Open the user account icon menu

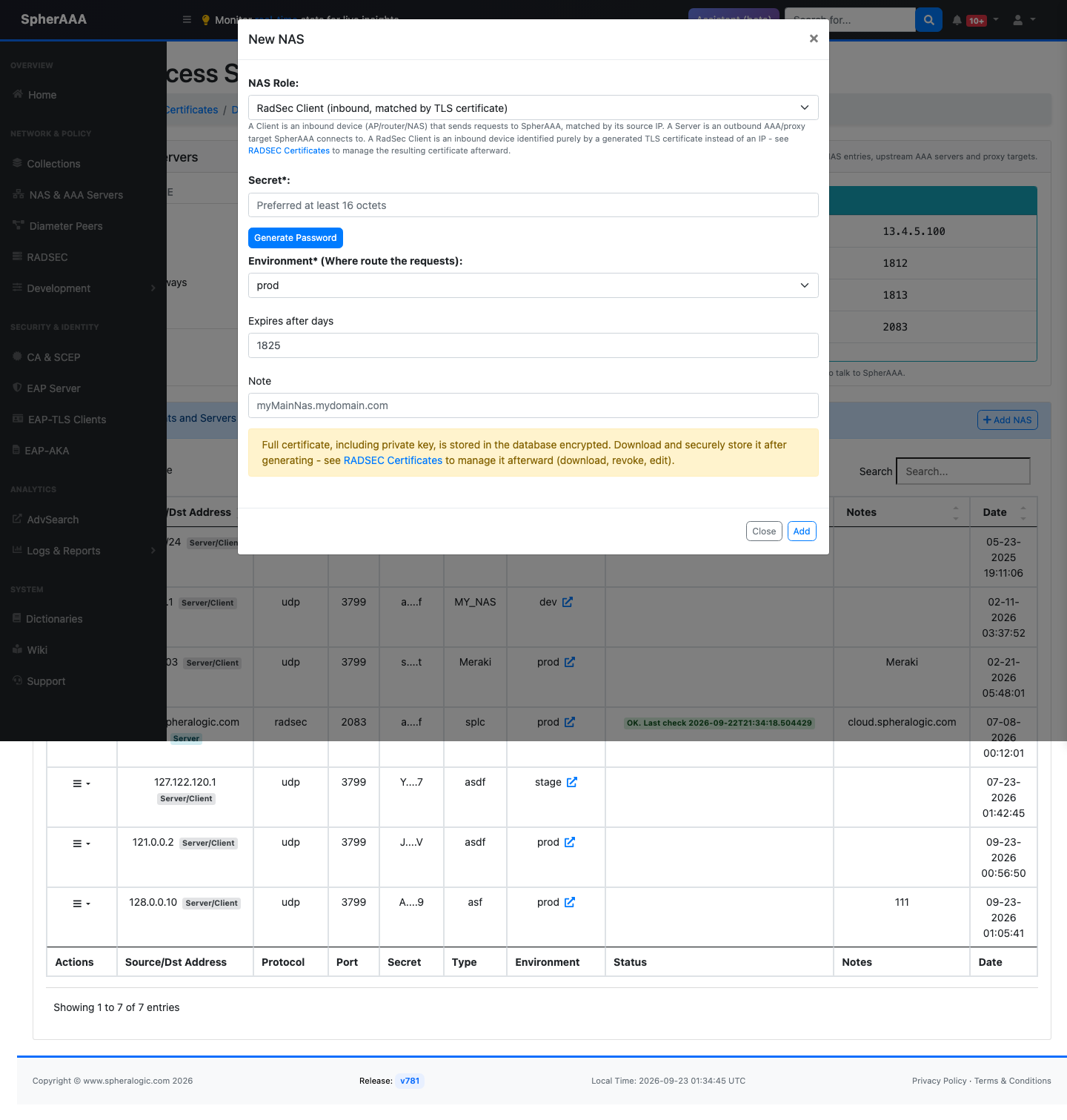1023,20
